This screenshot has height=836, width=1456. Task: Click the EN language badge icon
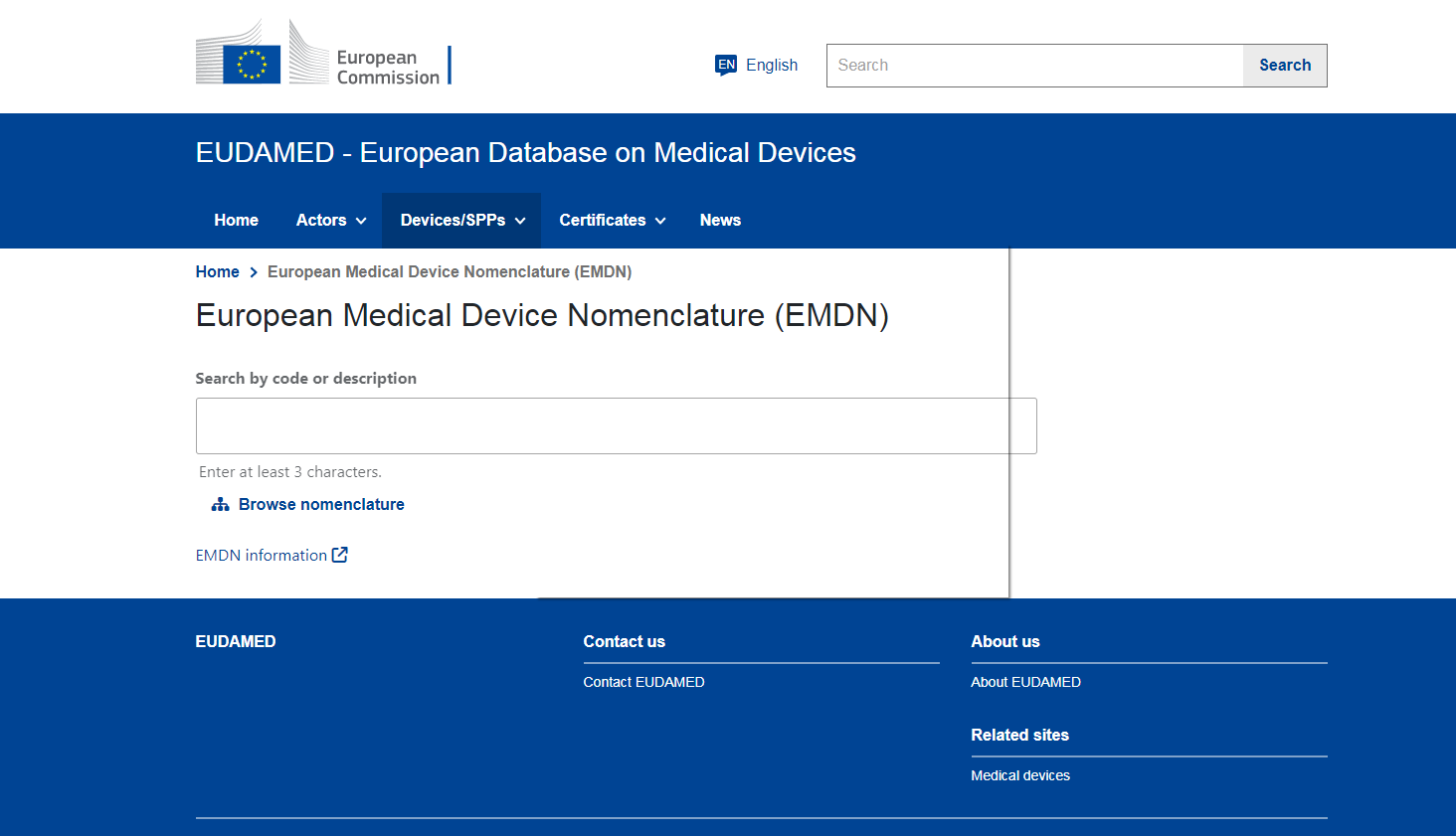tap(726, 65)
